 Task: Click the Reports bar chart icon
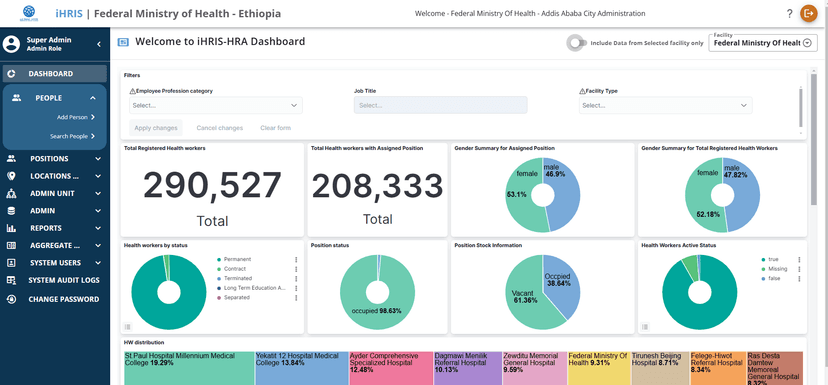(11, 228)
